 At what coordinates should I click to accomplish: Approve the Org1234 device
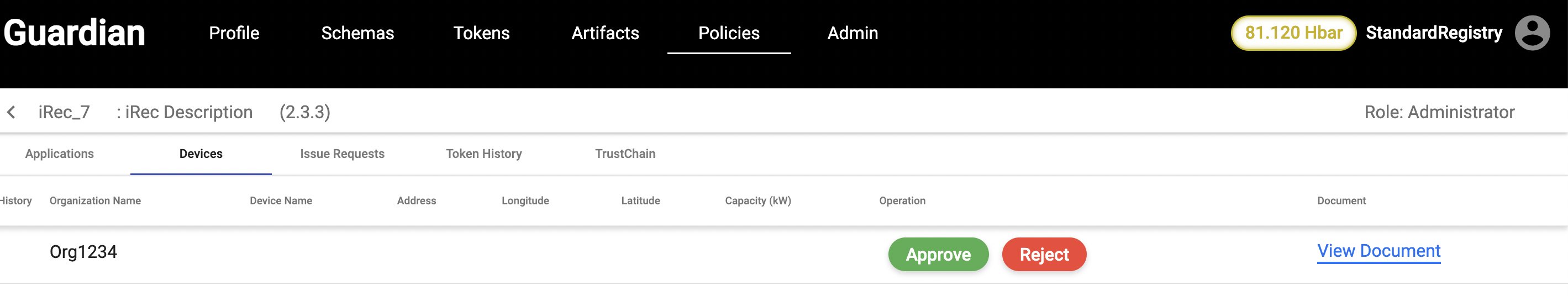938,255
